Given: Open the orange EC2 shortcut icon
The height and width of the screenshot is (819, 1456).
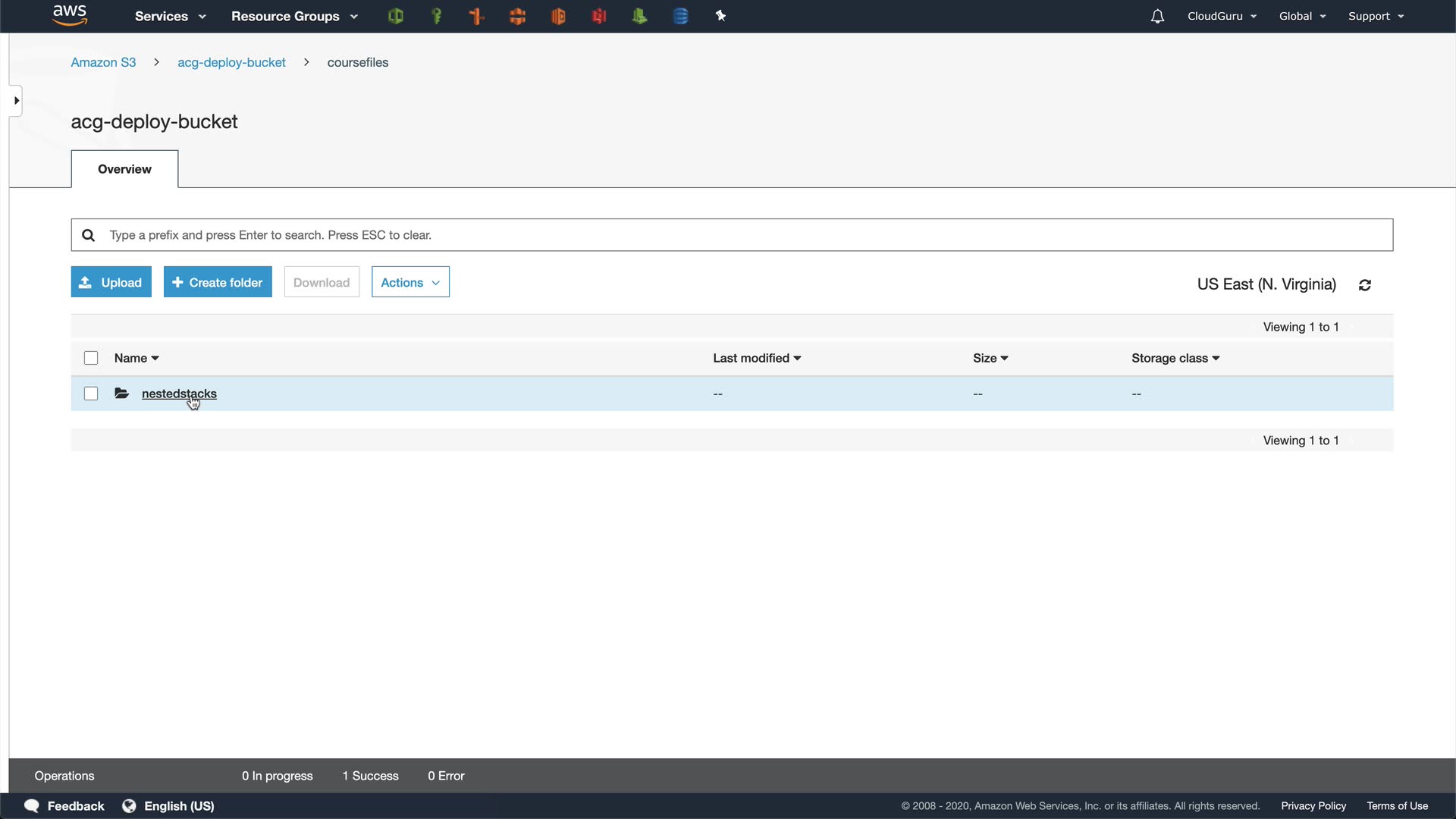Looking at the screenshot, I should tap(517, 16).
